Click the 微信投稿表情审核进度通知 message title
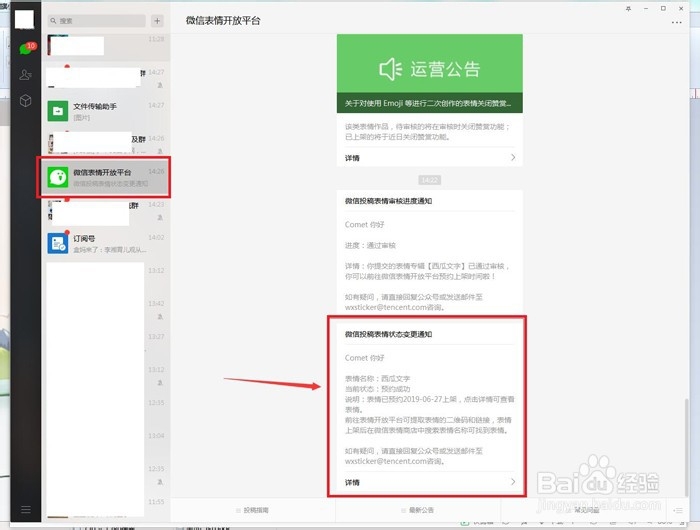 [x=388, y=201]
